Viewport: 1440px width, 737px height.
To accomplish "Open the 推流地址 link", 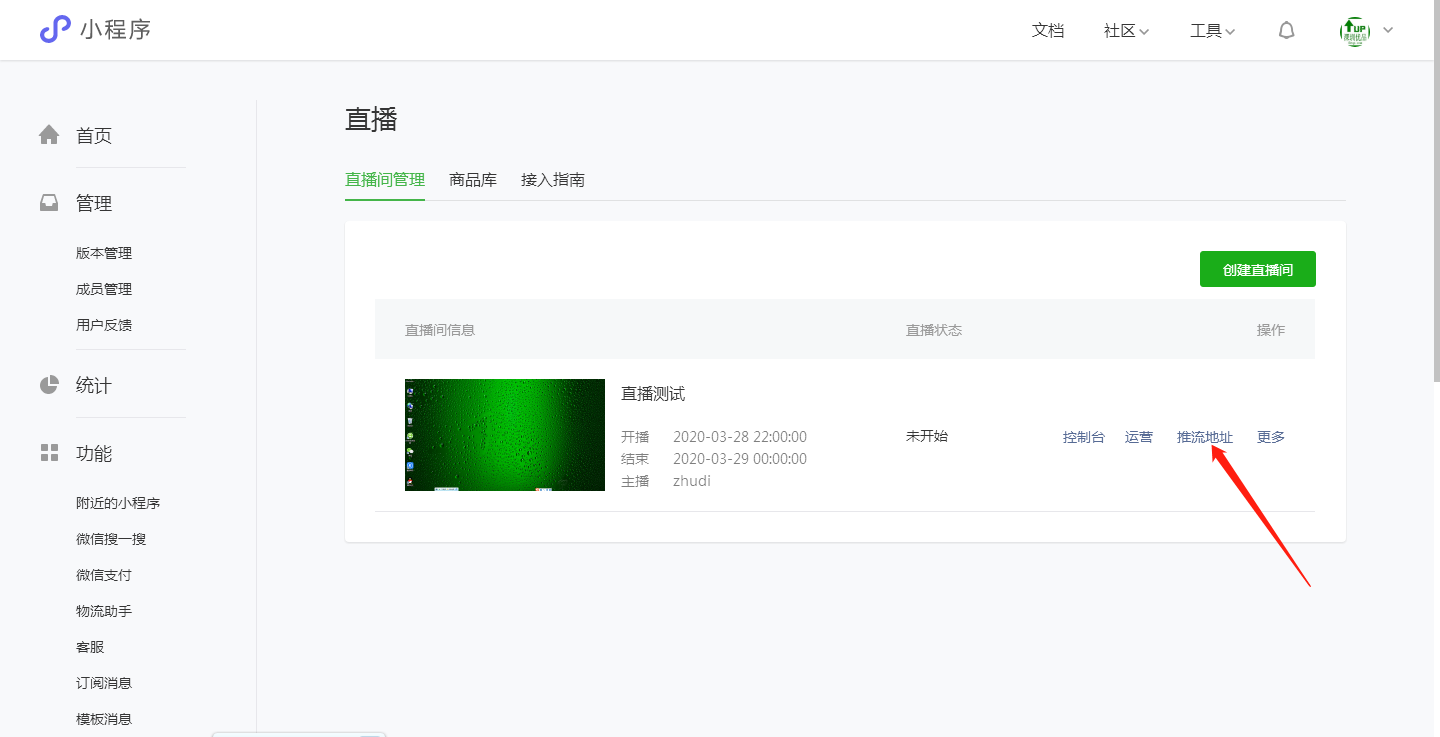I will (x=1204, y=437).
